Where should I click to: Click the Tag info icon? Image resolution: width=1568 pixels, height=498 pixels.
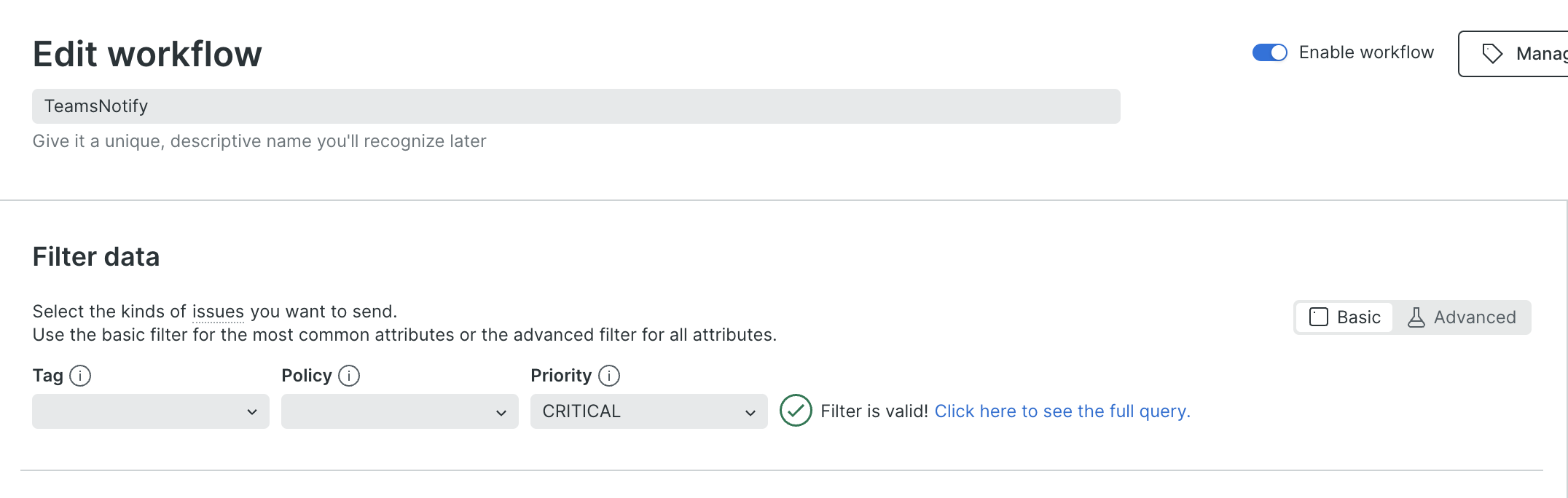pyautogui.click(x=80, y=376)
